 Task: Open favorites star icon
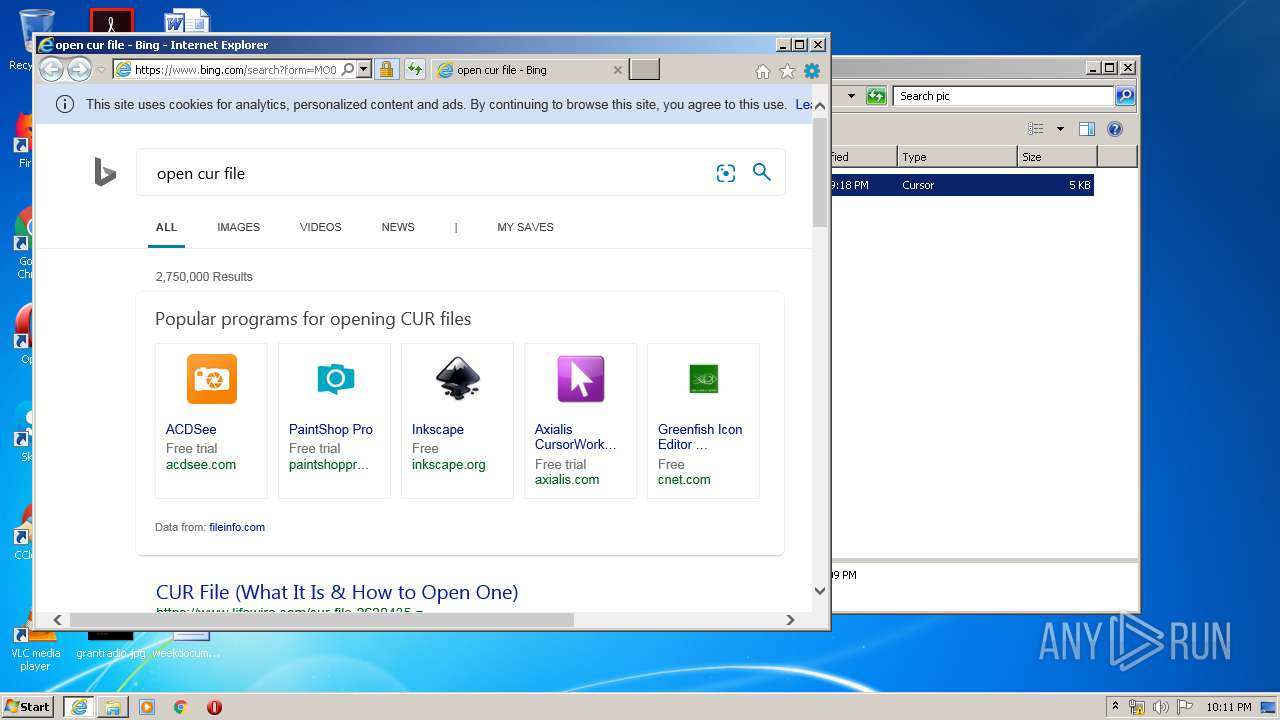tap(787, 71)
